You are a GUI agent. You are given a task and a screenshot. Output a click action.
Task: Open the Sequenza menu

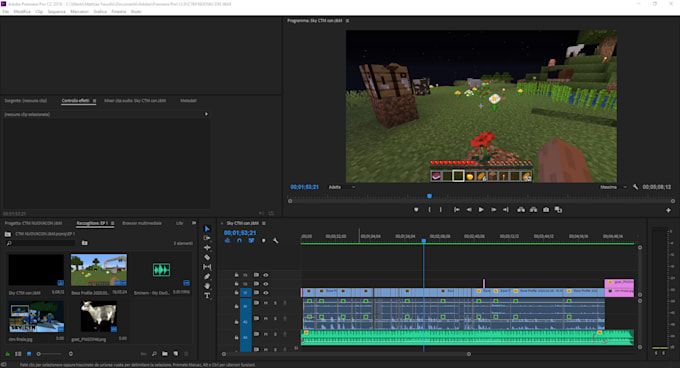point(56,12)
